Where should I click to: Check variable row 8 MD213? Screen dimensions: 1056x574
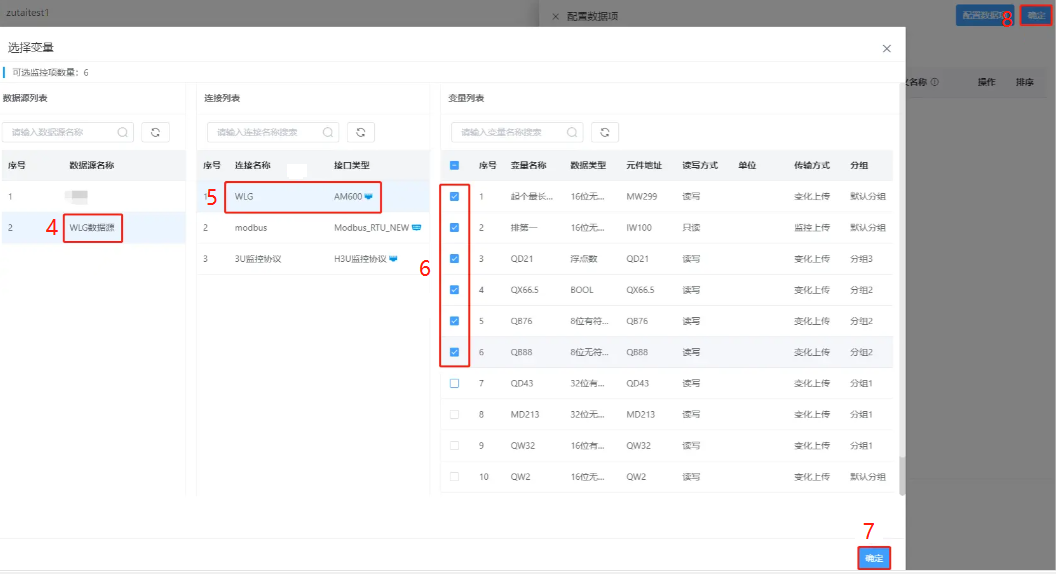point(455,414)
